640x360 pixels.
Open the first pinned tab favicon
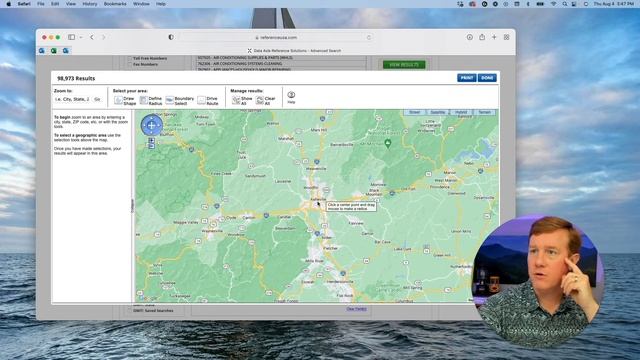click(42, 51)
